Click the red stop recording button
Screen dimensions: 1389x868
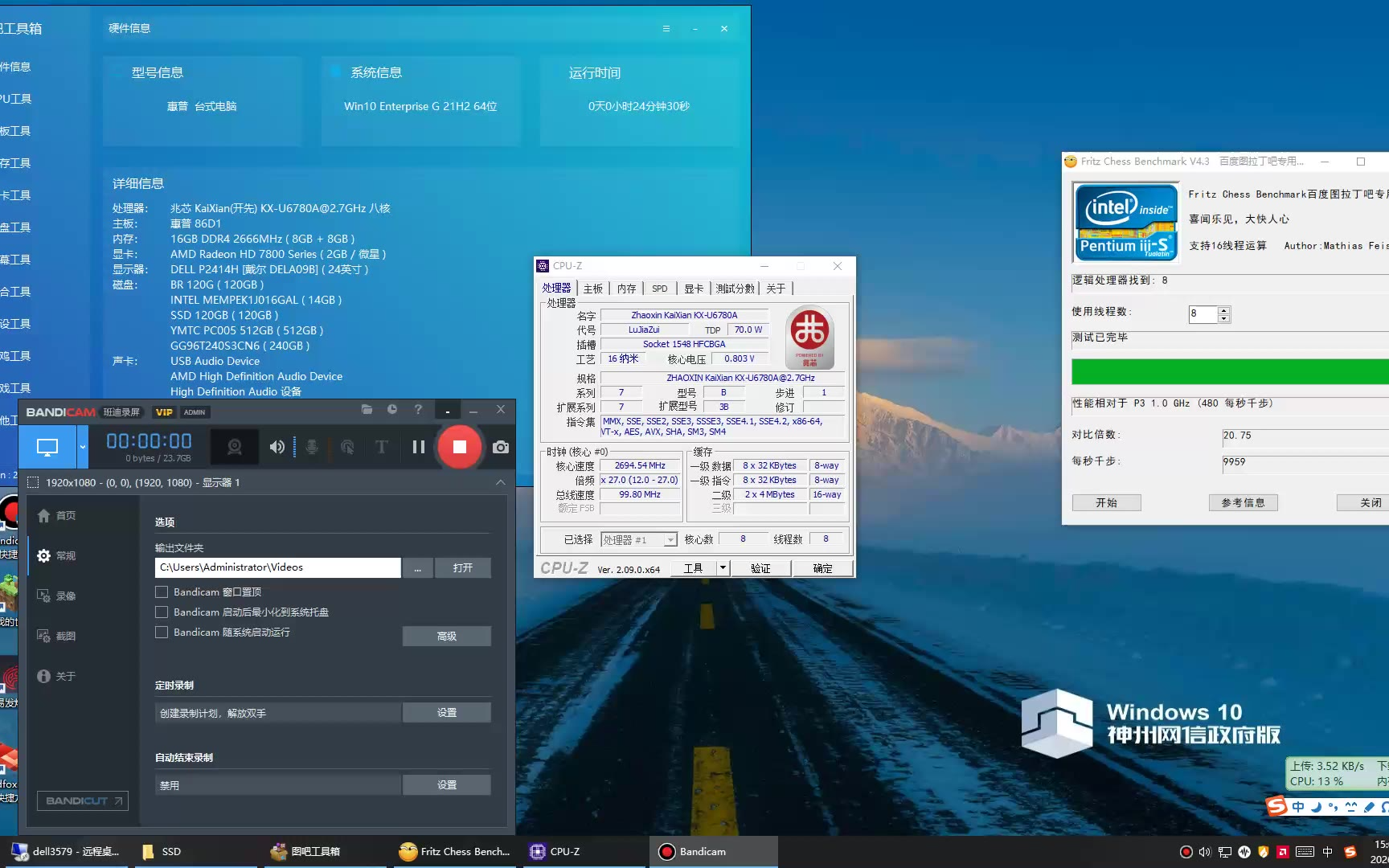pyautogui.click(x=459, y=447)
